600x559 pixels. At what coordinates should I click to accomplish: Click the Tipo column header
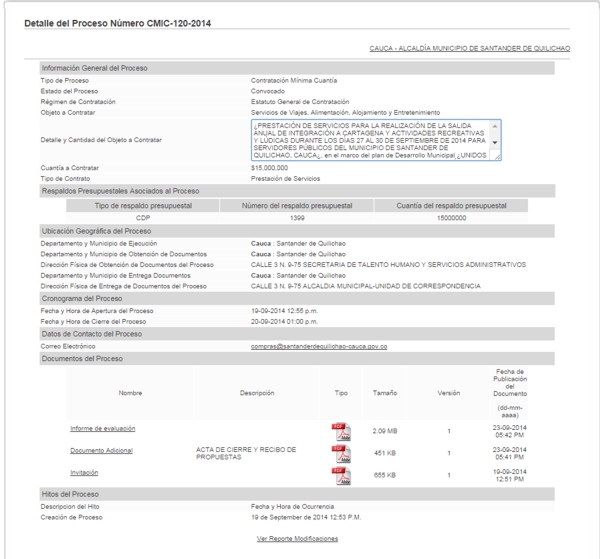pos(341,393)
